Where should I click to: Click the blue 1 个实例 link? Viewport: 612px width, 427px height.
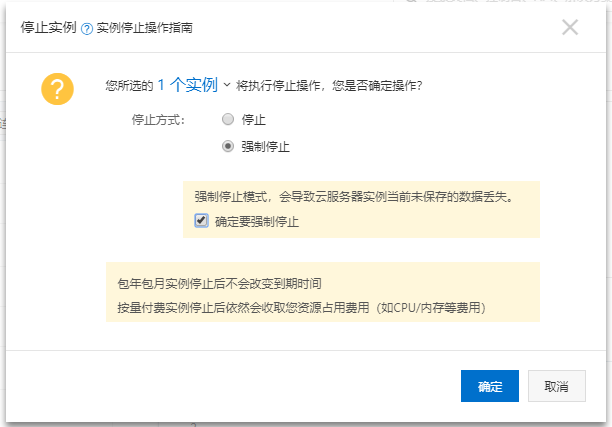click(187, 85)
